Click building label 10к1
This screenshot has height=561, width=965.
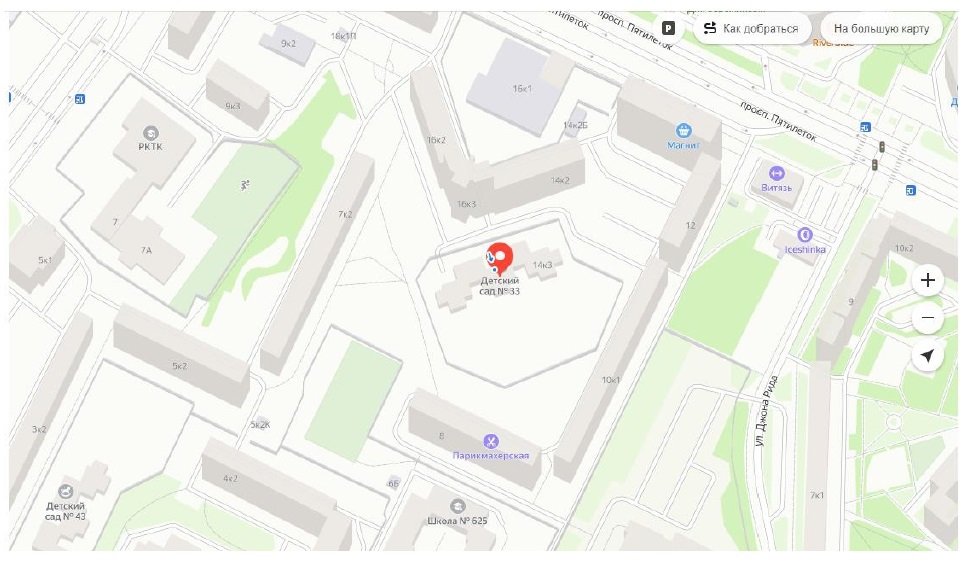[611, 380]
